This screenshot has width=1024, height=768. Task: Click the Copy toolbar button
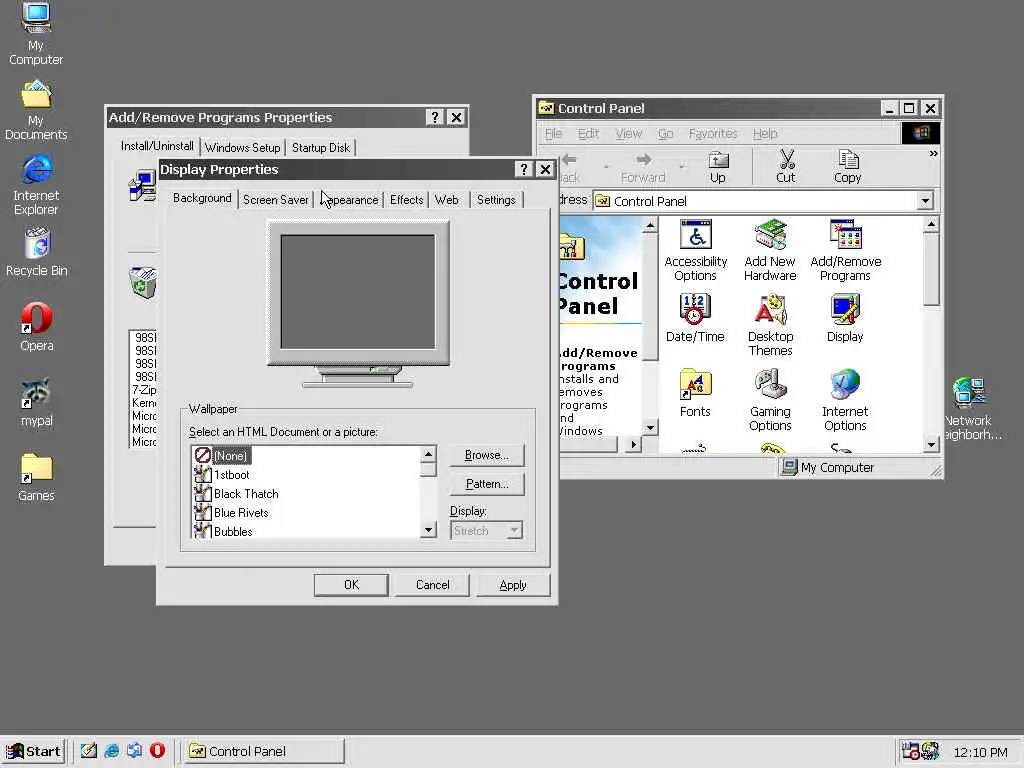(848, 167)
